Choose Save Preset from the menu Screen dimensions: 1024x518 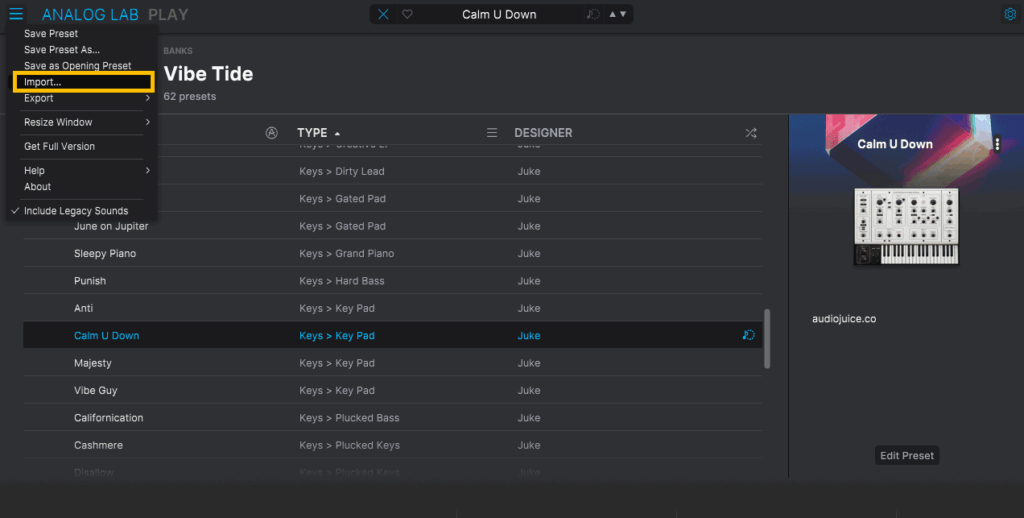[x=51, y=33]
